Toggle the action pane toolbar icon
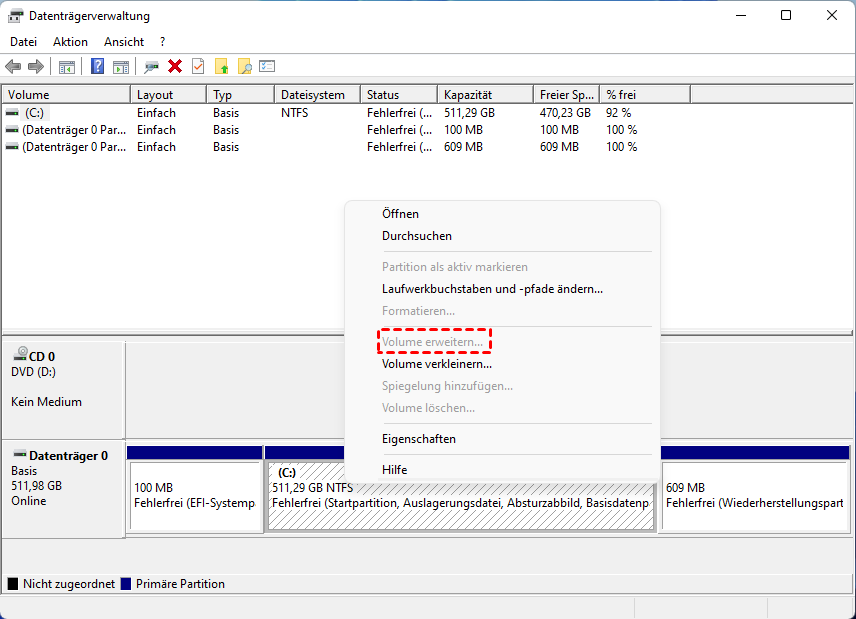 point(121,67)
